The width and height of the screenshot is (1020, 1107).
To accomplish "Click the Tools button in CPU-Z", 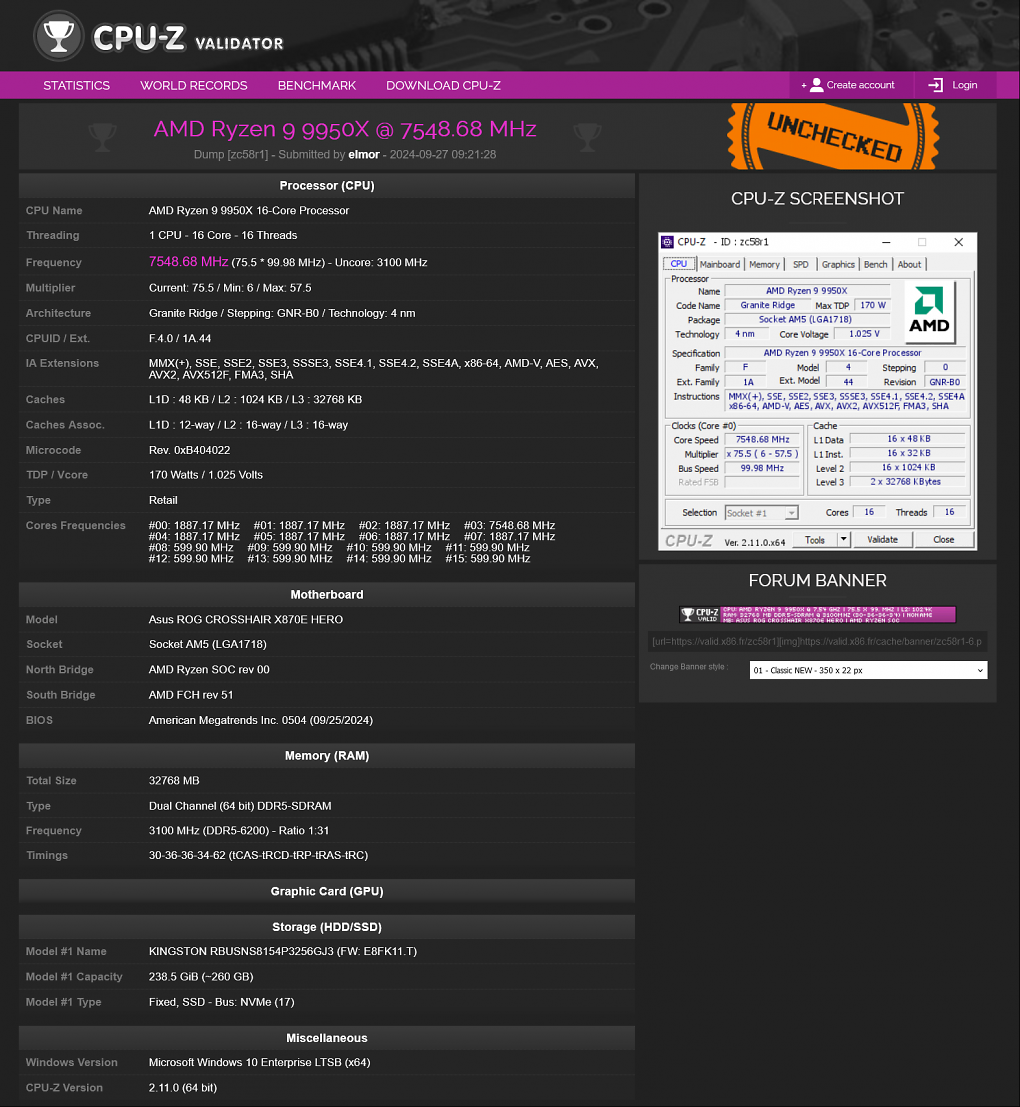I will (x=815, y=539).
